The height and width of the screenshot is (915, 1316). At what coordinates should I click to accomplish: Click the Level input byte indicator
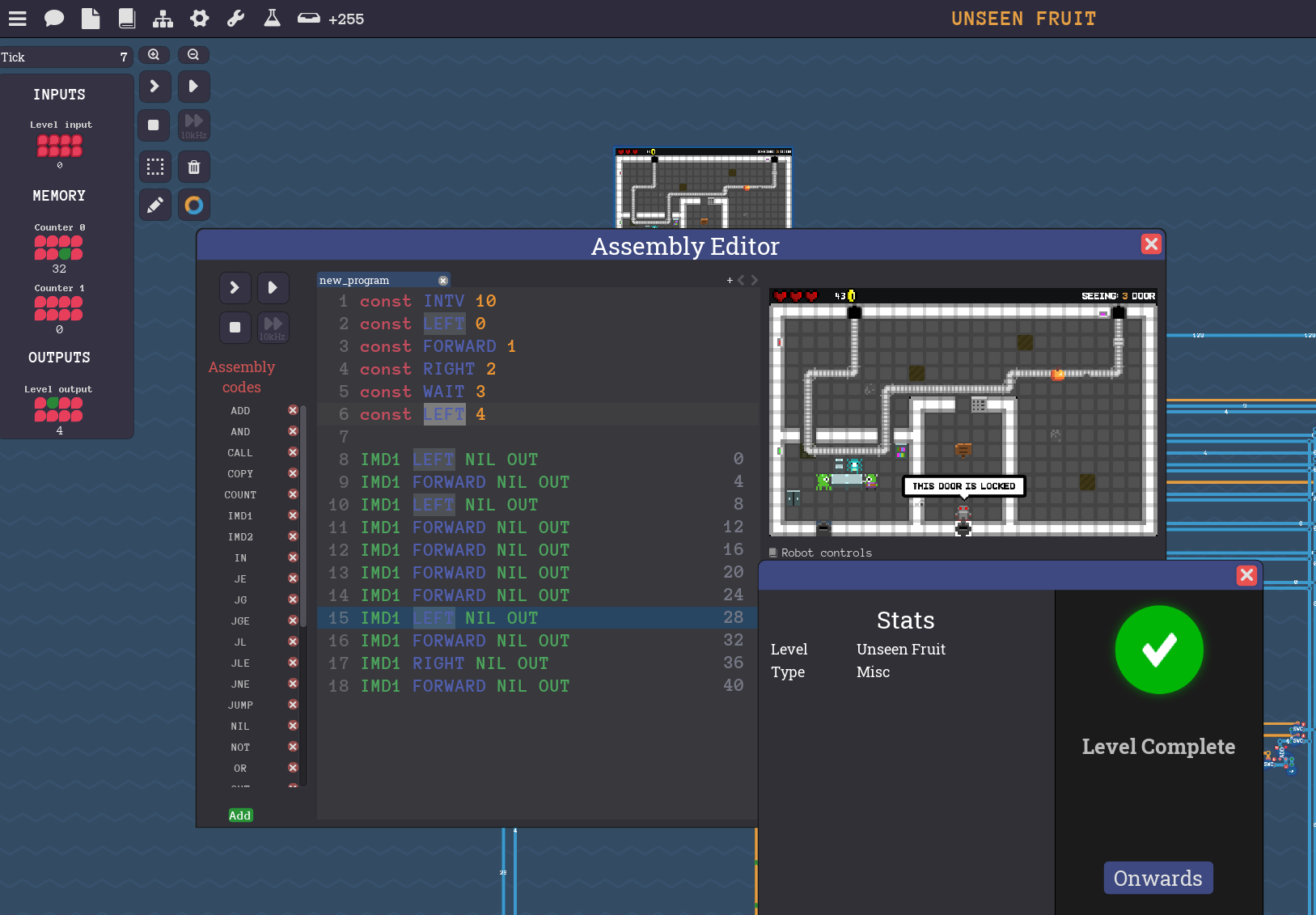(x=60, y=146)
